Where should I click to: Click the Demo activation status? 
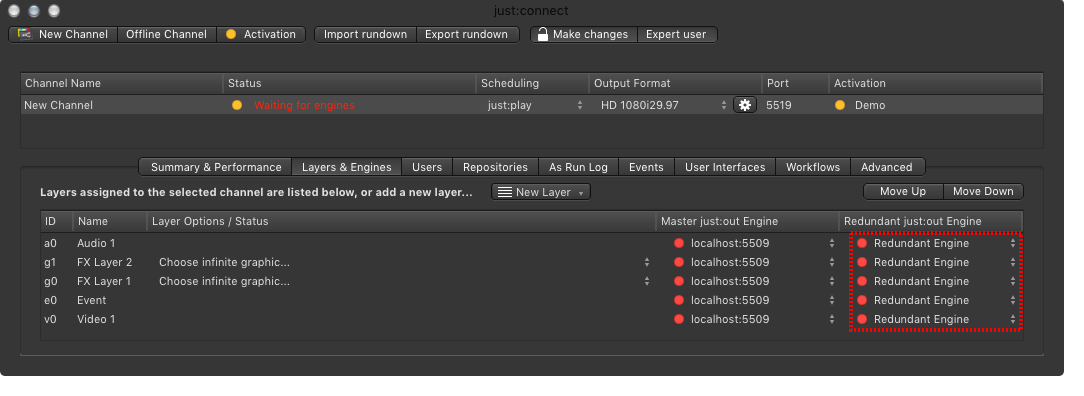(870, 105)
